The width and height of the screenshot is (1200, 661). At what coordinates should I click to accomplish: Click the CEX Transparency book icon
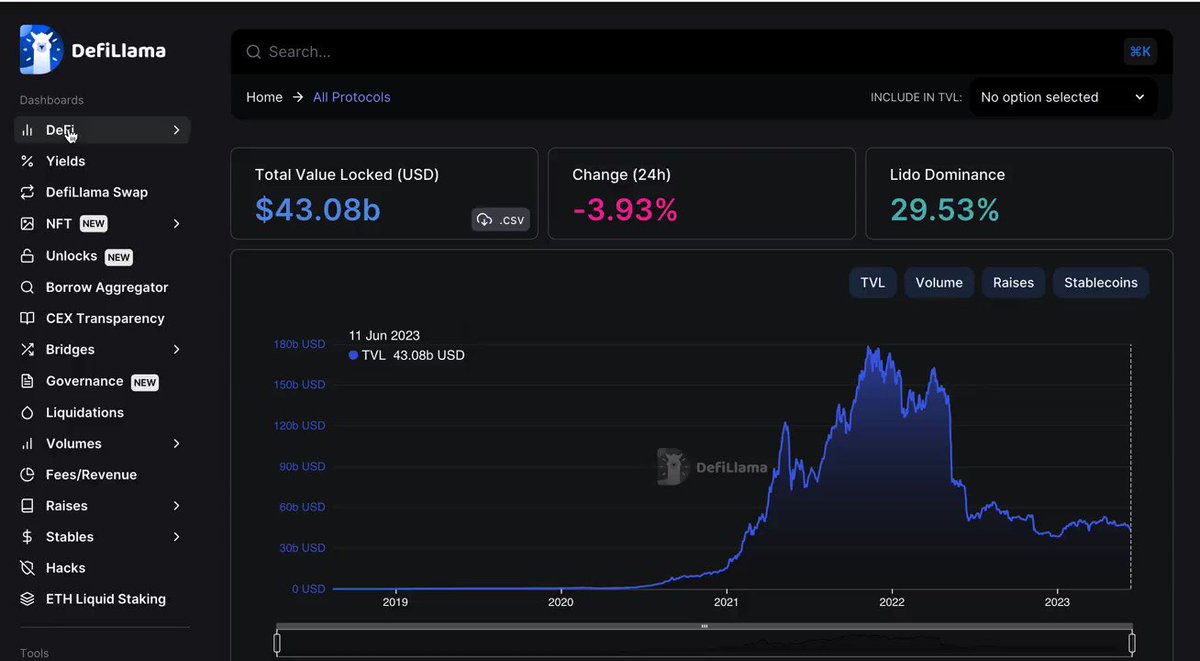(27, 318)
